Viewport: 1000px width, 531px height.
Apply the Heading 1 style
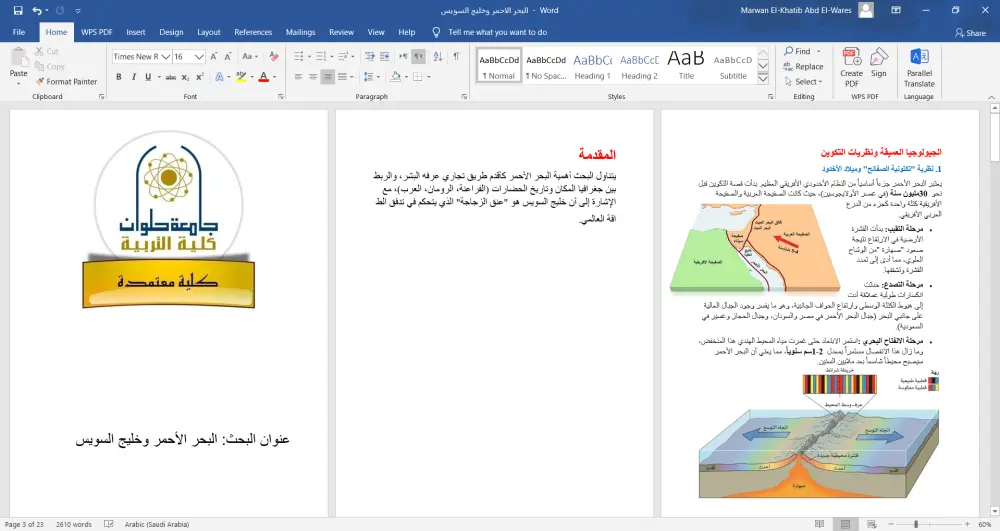(x=592, y=66)
